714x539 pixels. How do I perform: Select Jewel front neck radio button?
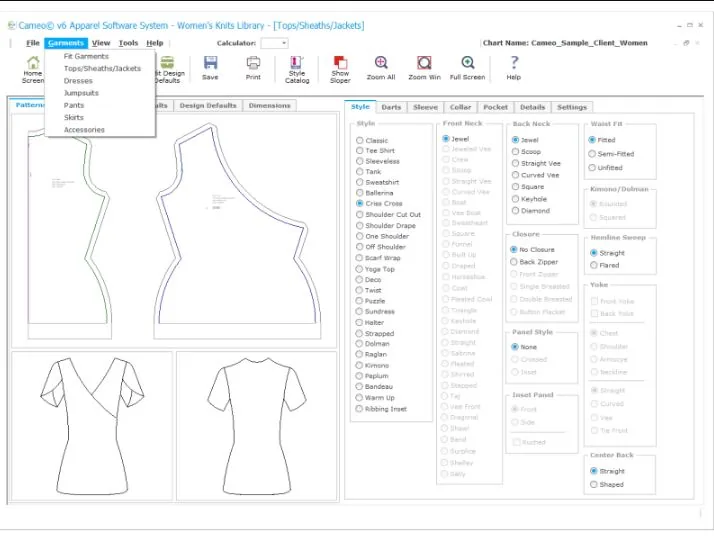tap(446, 138)
